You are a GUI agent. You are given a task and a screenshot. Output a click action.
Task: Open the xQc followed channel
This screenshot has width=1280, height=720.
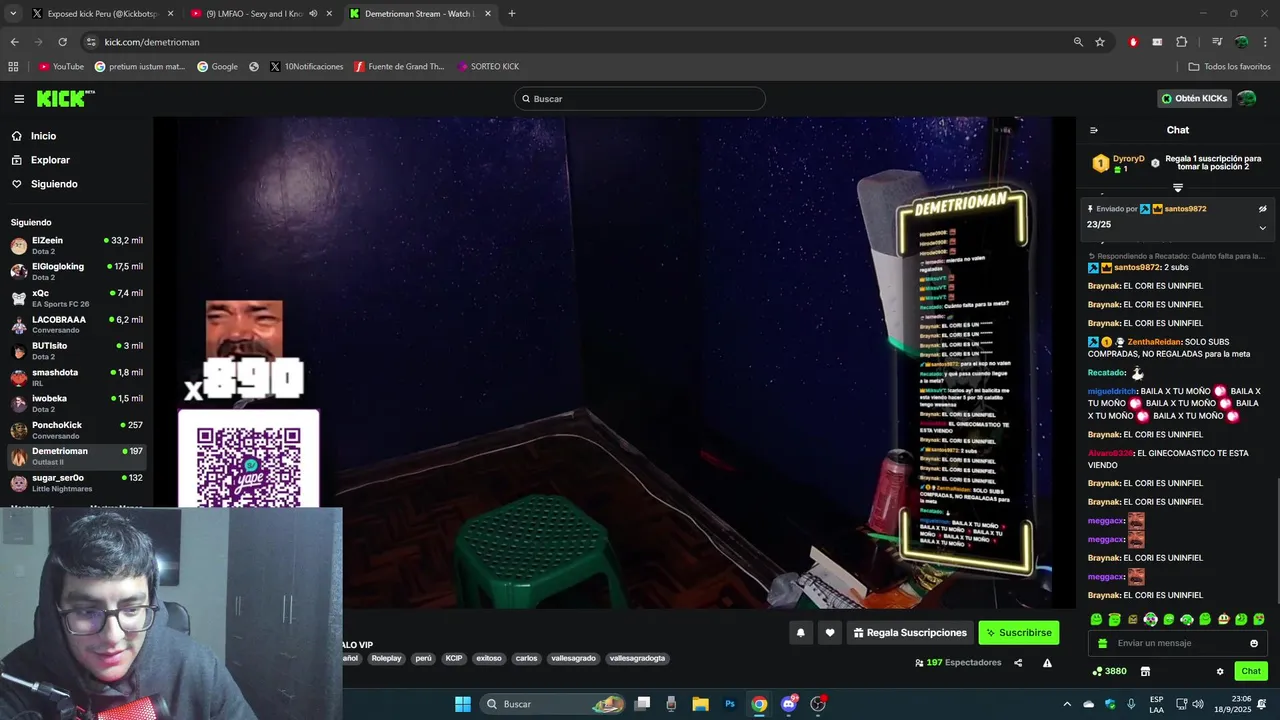76,298
